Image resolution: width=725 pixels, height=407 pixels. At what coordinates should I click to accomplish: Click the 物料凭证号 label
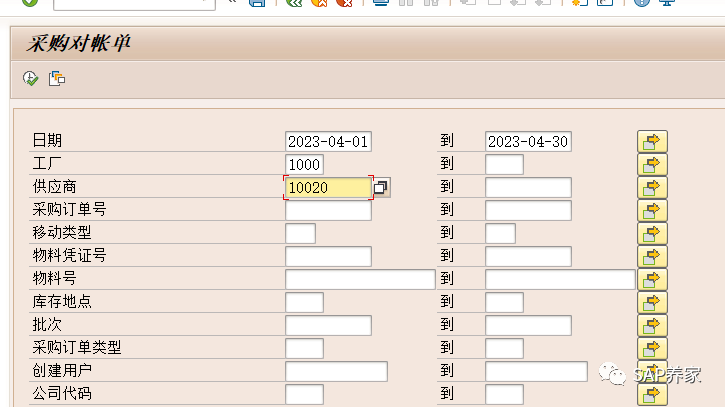(69, 256)
